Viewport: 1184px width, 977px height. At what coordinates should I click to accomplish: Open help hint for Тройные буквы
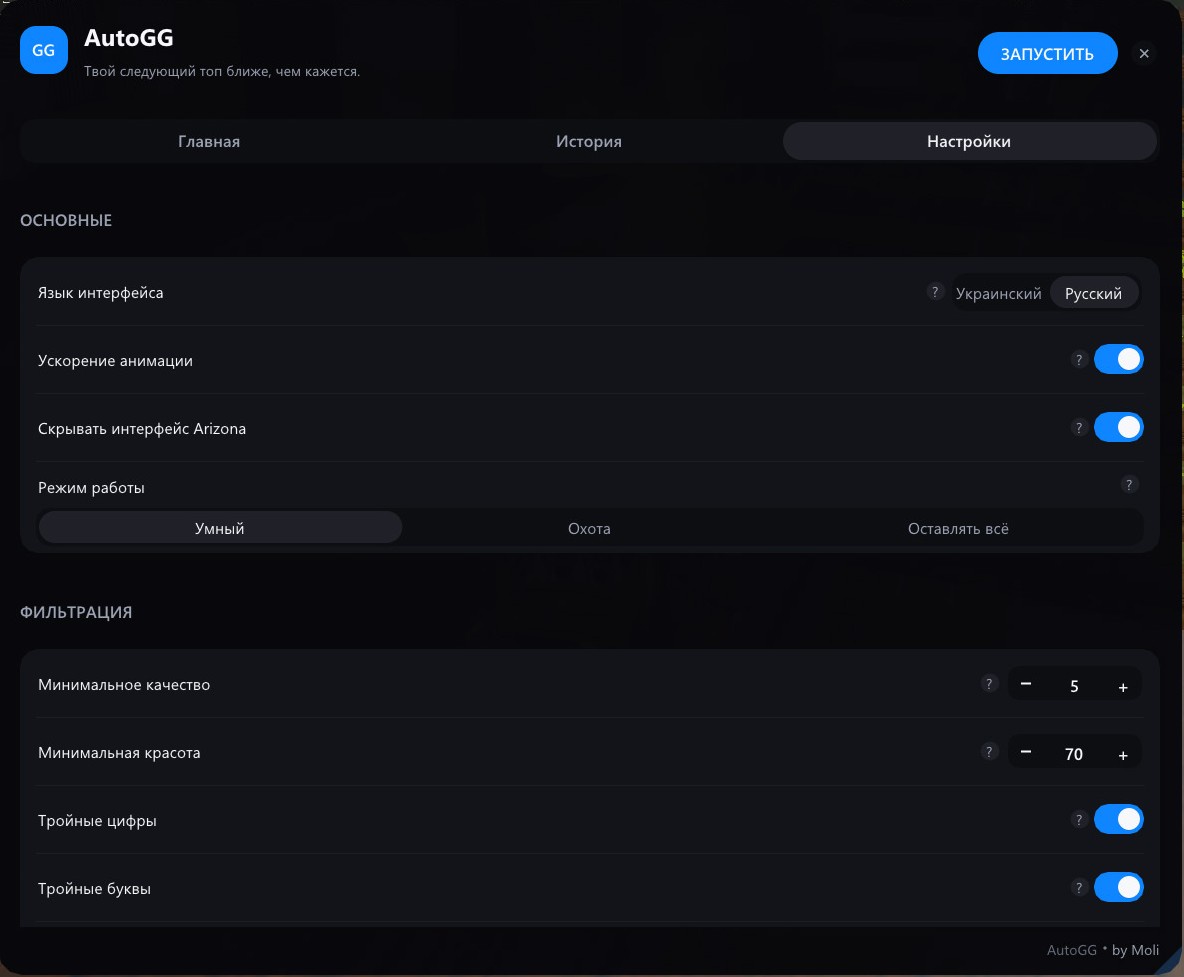click(x=1078, y=888)
